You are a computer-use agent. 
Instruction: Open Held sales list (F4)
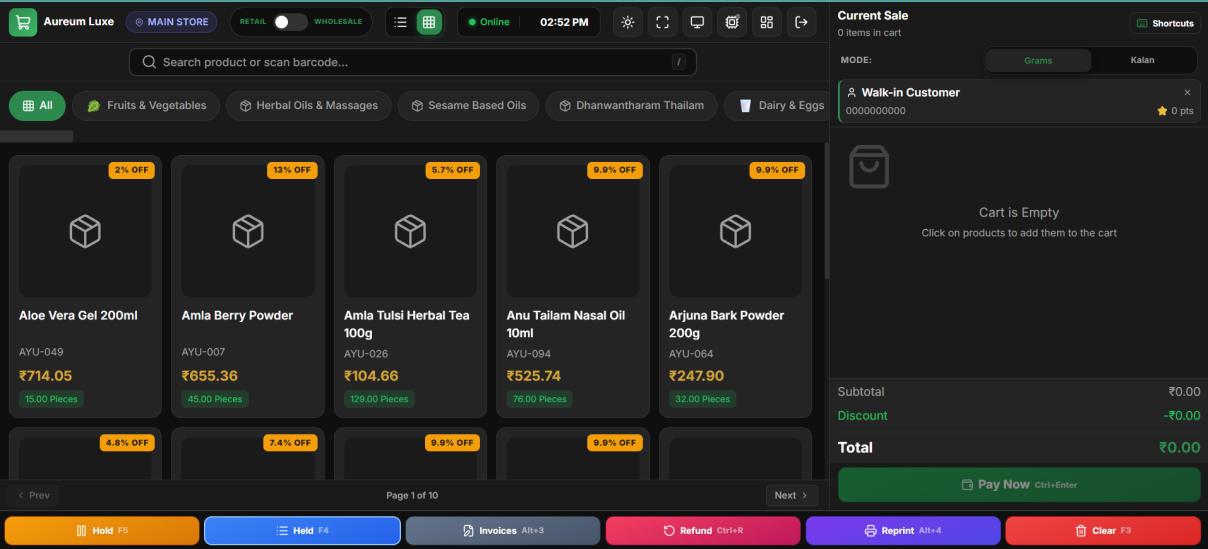coord(302,530)
